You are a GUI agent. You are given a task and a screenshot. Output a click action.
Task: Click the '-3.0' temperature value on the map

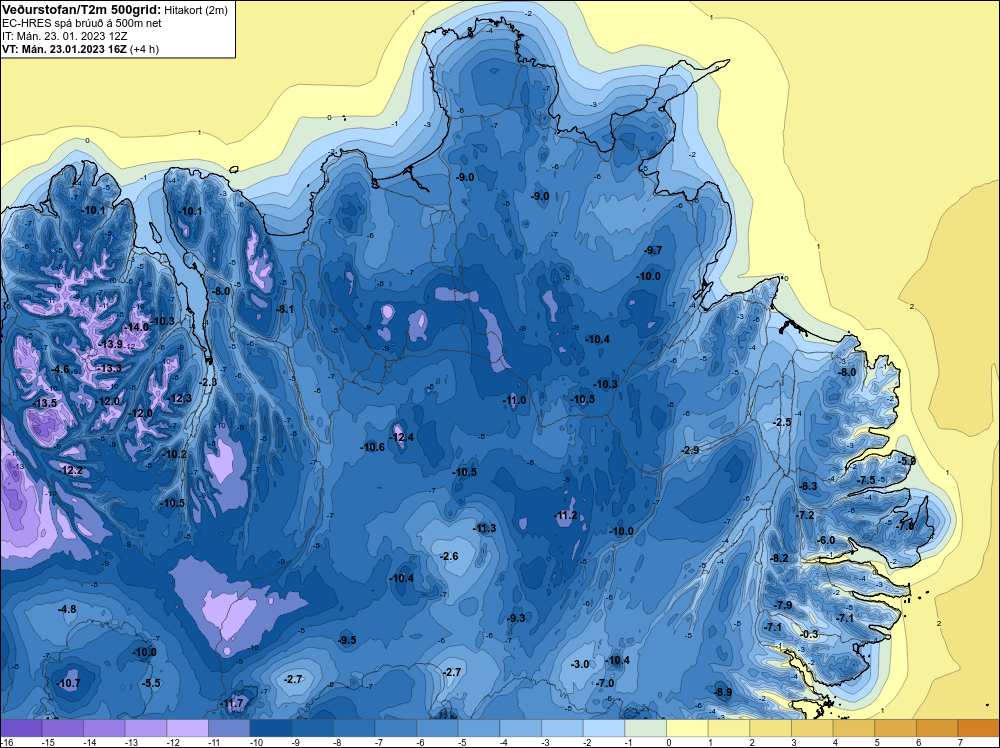[x=580, y=664]
